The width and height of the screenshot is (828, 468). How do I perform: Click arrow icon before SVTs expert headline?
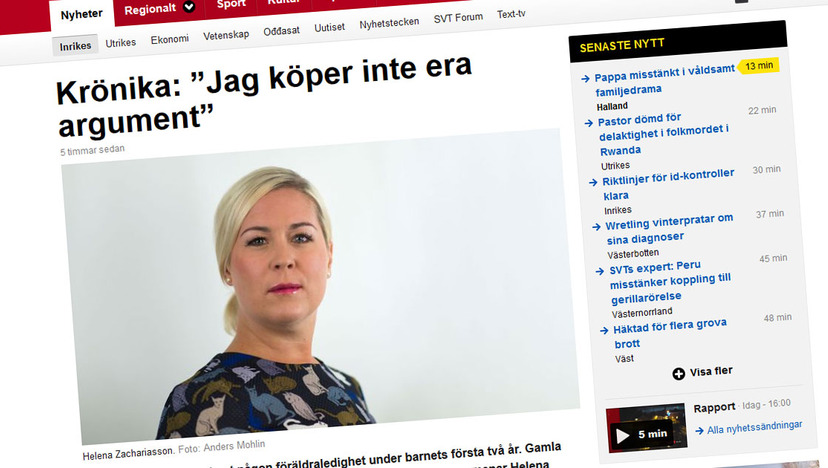coord(600,272)
